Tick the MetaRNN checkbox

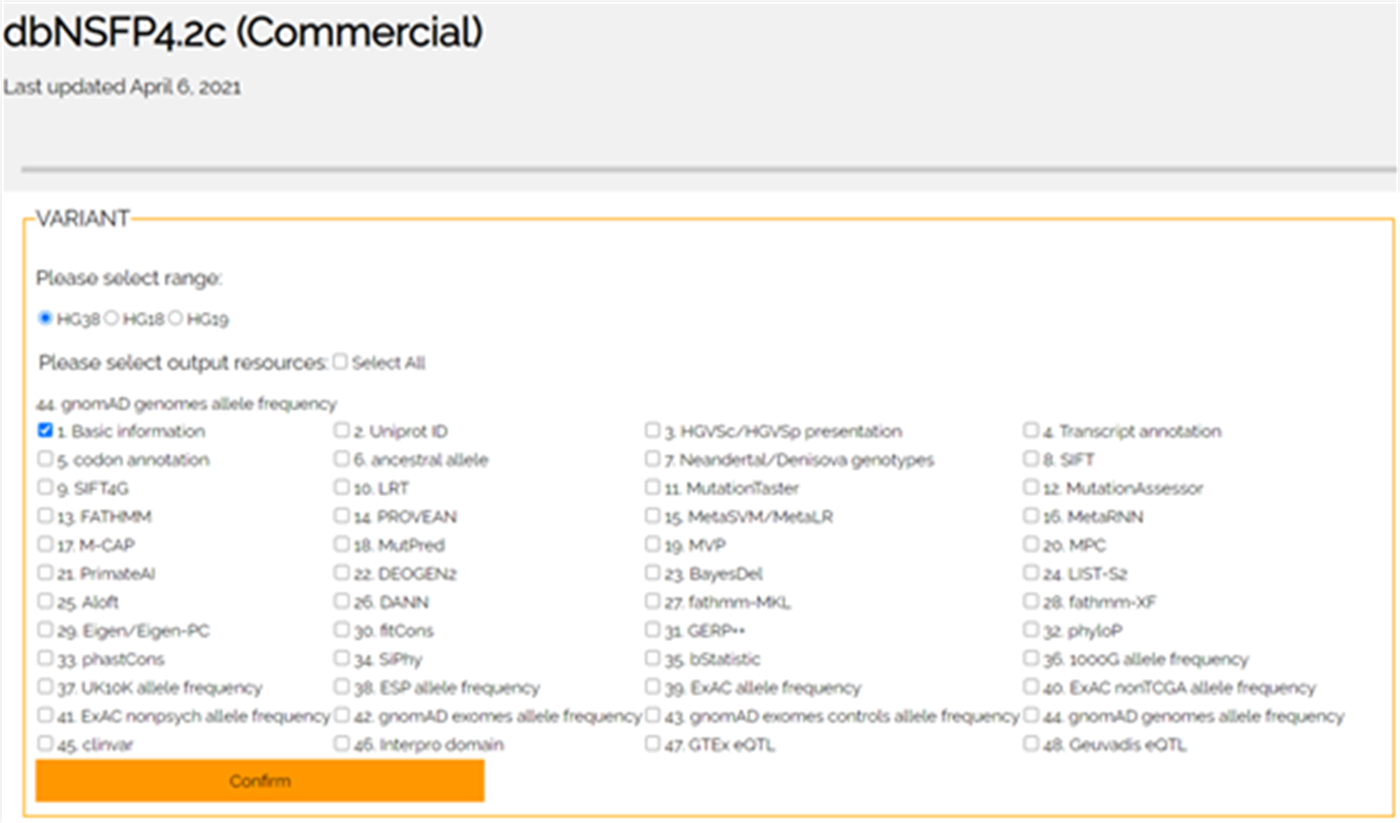pyautogui.click(x=1031, y=516)
